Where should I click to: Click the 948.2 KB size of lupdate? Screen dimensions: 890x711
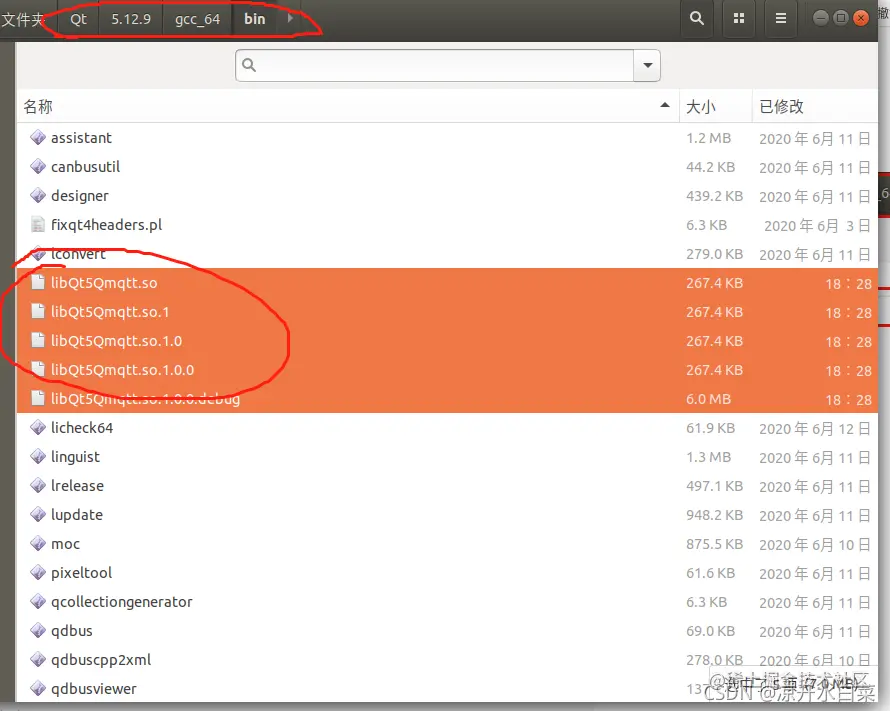coord(714,515)
